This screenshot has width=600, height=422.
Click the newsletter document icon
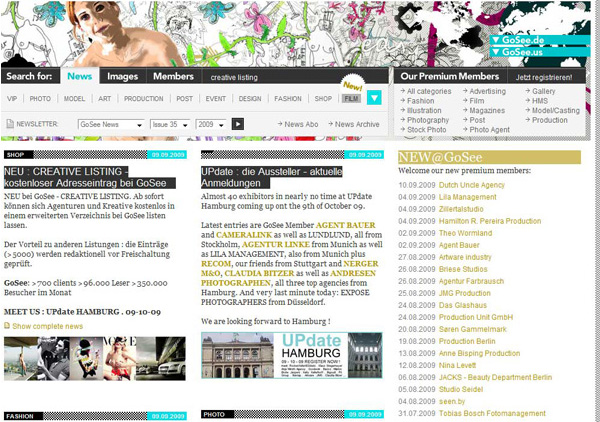pos(10,124)
